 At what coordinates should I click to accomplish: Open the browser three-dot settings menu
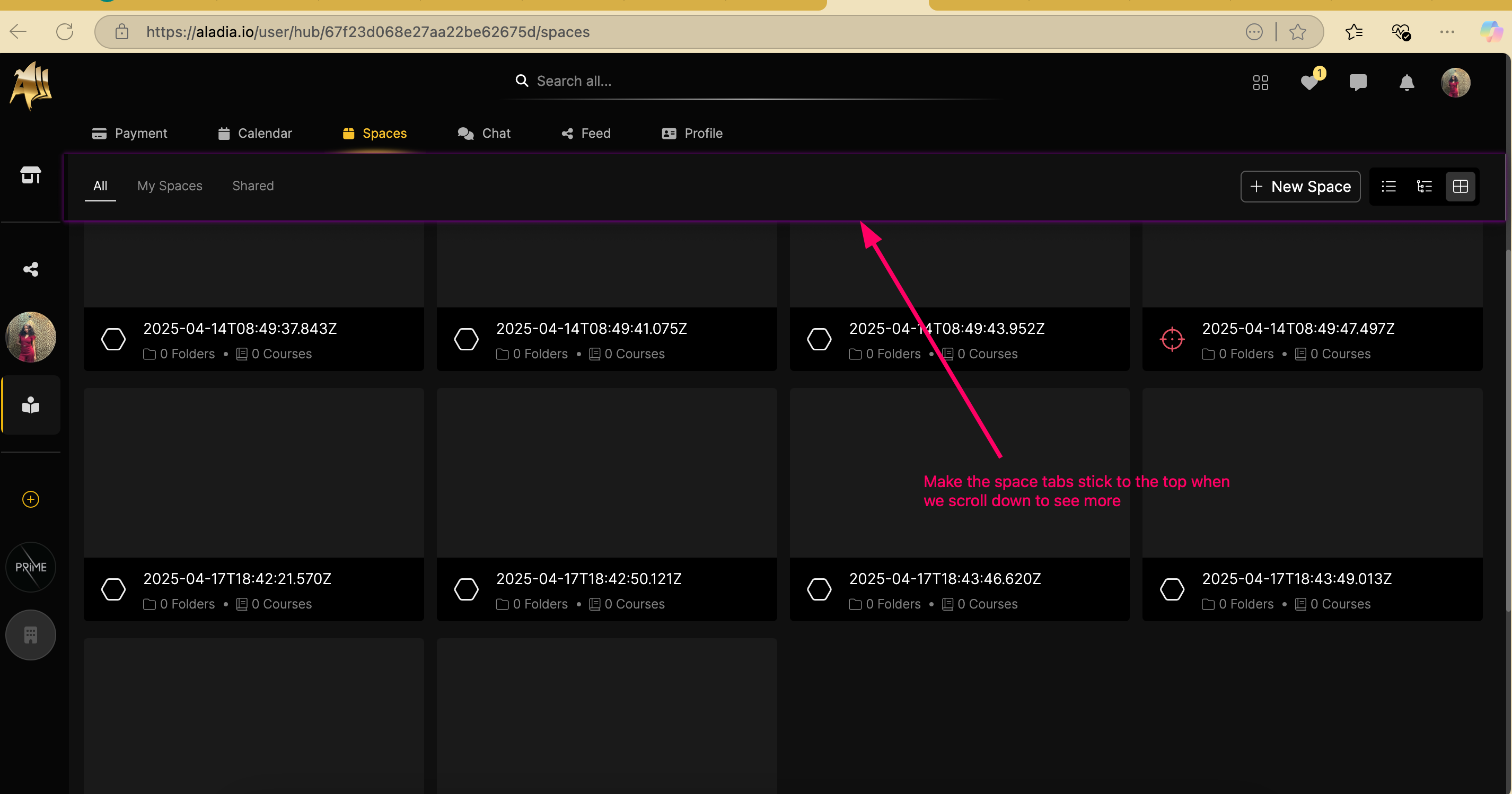[x=1447, y=32]
